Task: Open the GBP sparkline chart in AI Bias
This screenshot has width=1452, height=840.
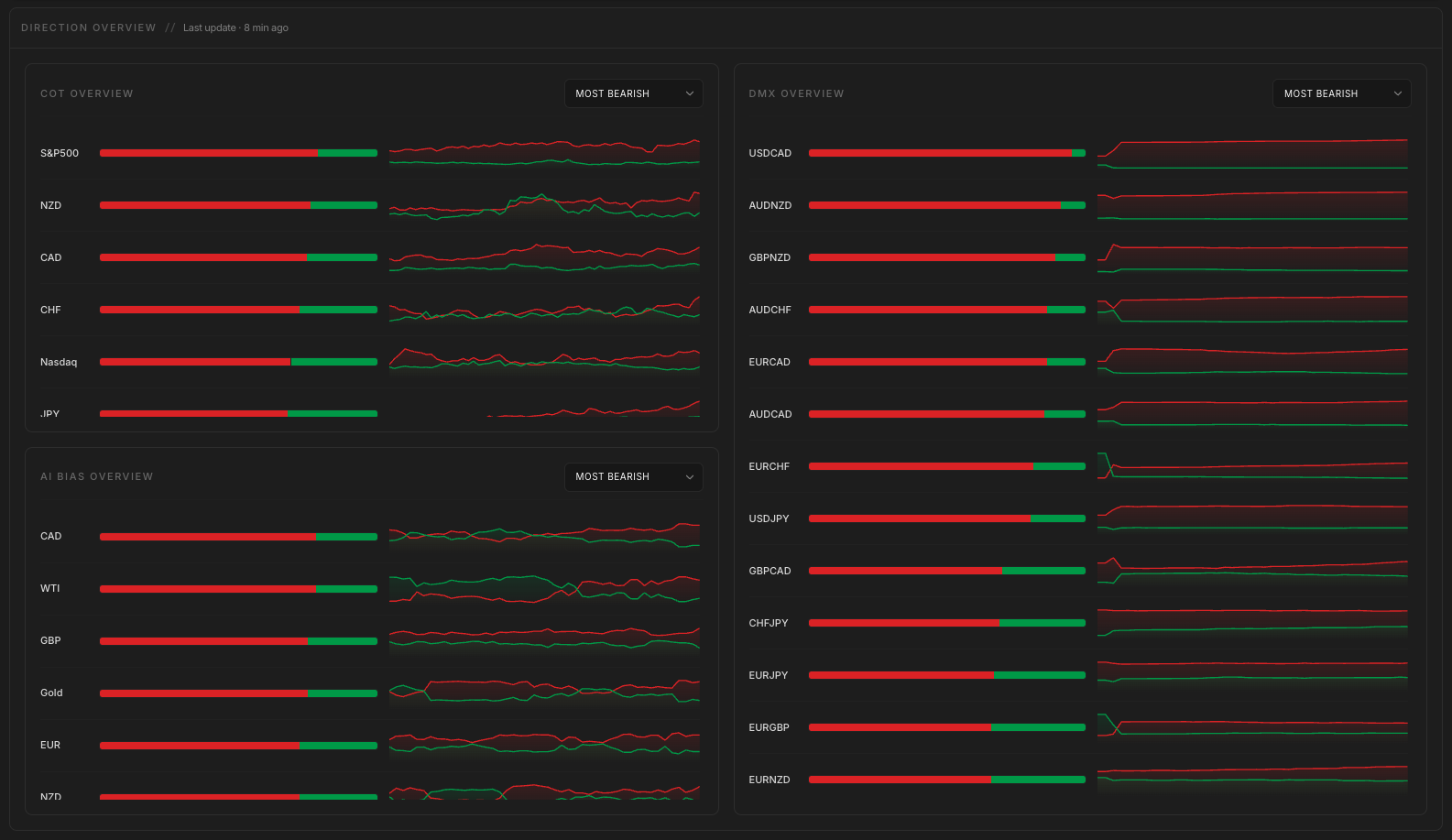Action: point(544,640)
